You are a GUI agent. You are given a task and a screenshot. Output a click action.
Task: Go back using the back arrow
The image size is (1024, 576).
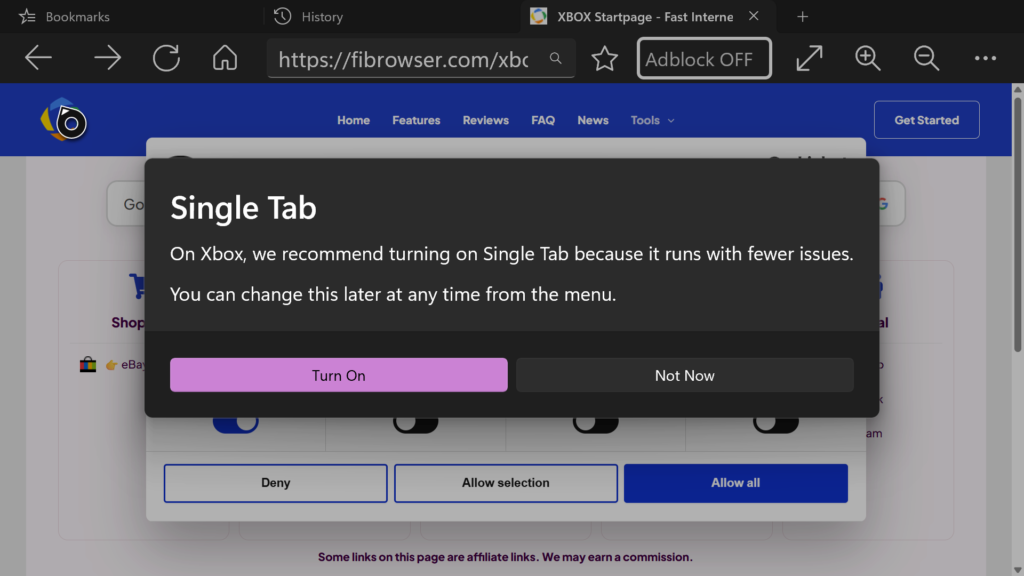coord(38,58)
